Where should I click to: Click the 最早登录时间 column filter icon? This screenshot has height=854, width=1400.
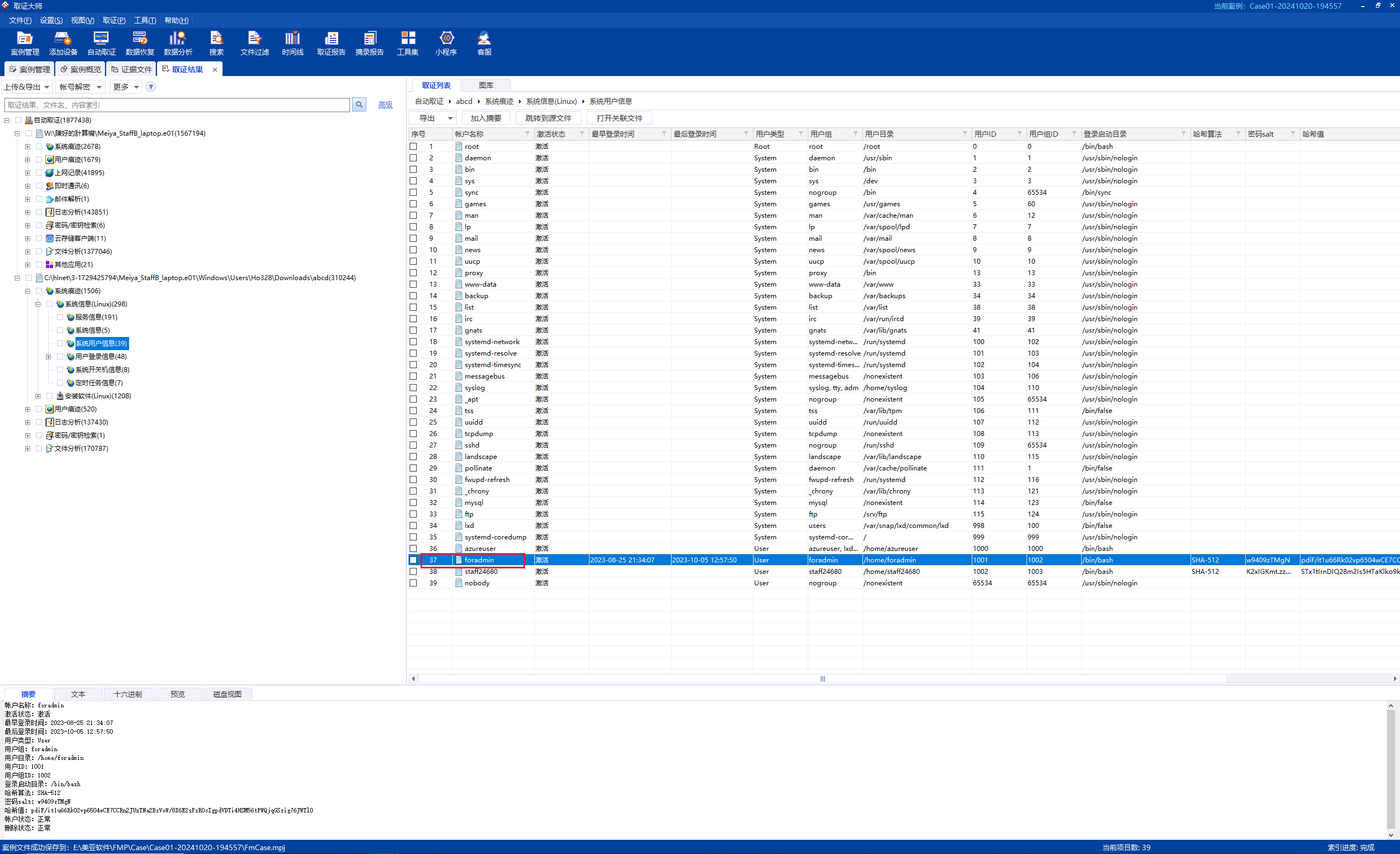(x=664, y=133)
